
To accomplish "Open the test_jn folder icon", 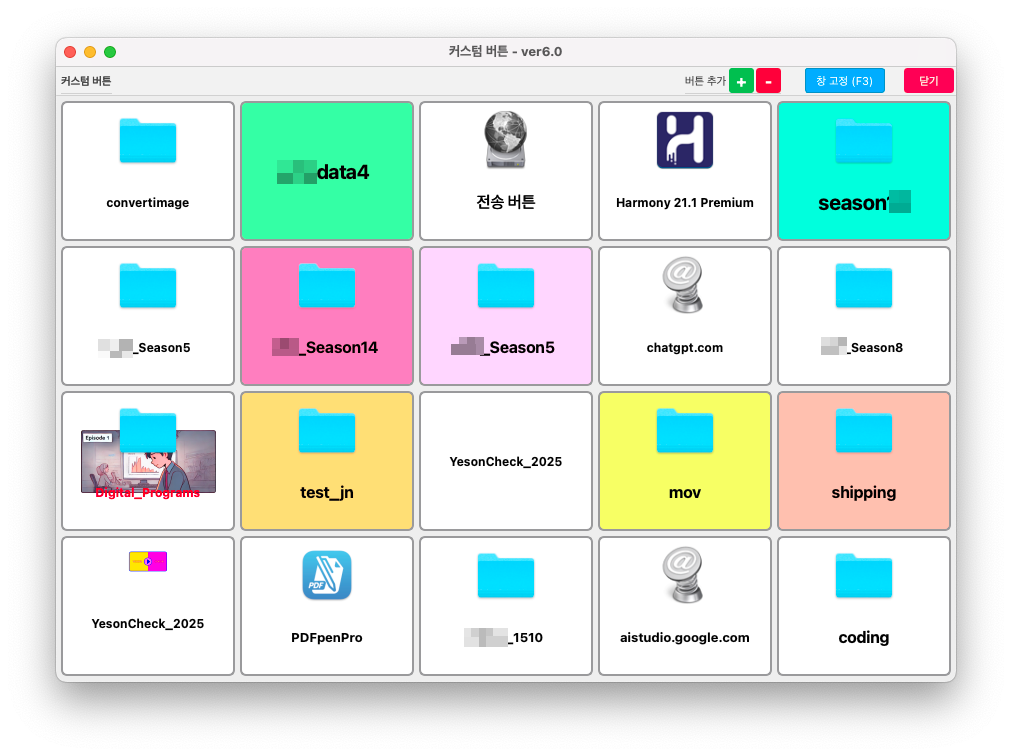I will (x=327, y=431).
